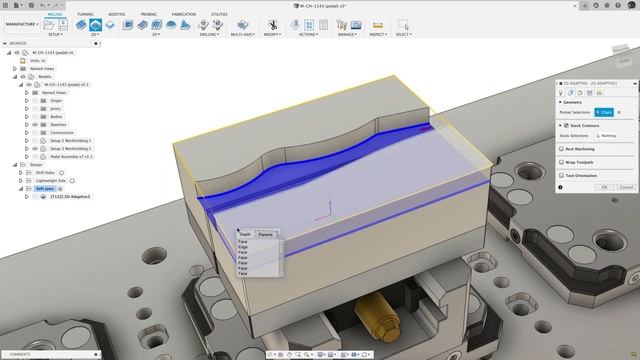Toggle visibility of Setup 3 Workholding 1

(35, 149)
